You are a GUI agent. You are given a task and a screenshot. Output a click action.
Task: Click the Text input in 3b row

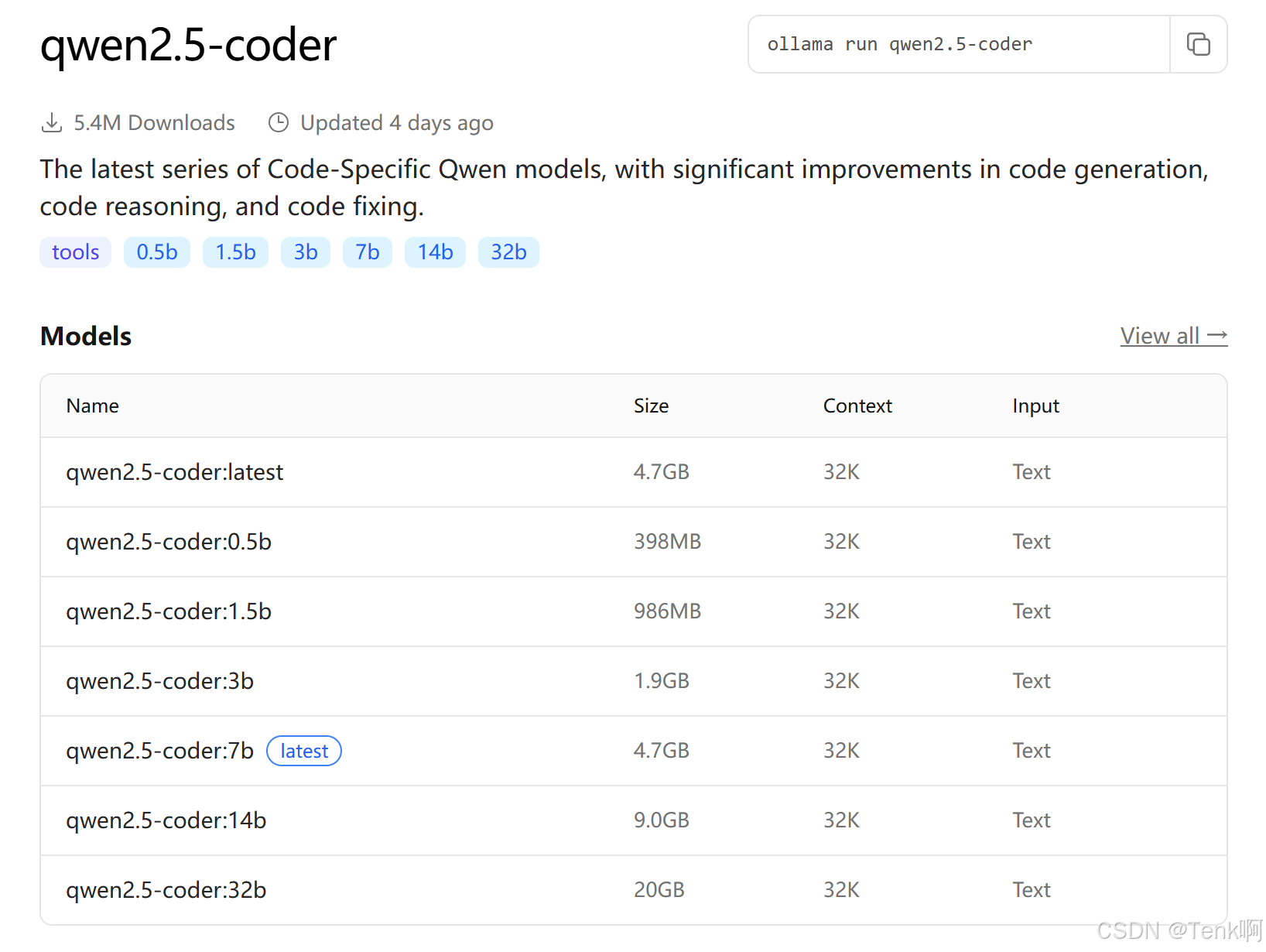[1032, 681]
